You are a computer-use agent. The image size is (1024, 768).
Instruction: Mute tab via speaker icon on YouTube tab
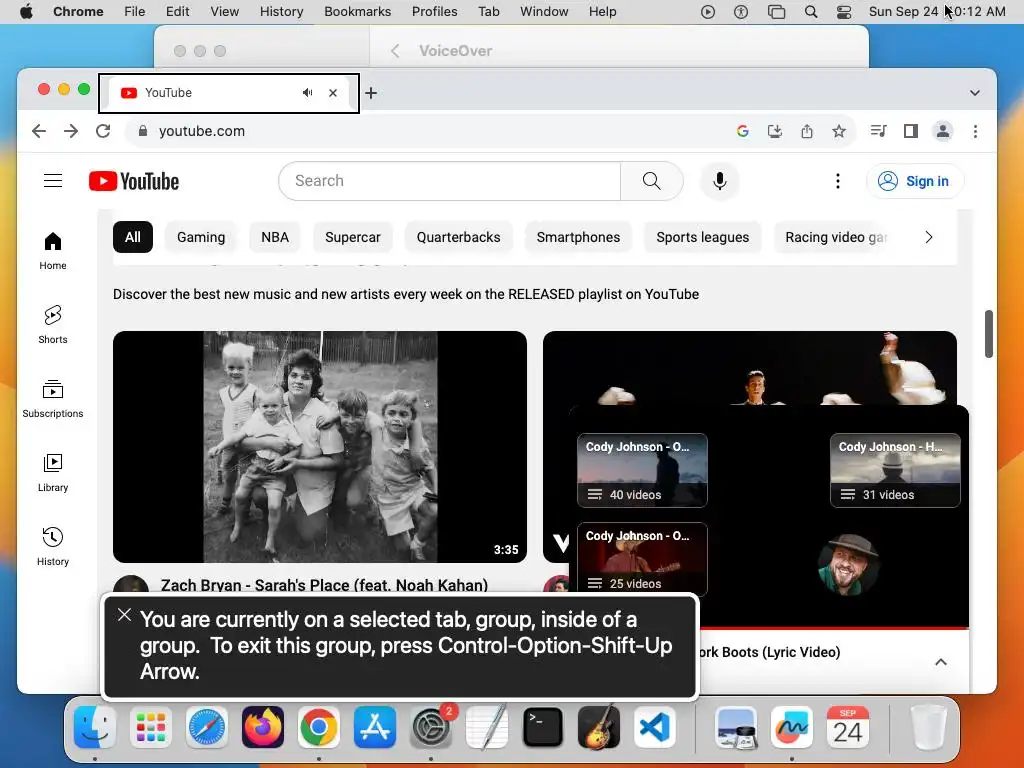point(308,93)
